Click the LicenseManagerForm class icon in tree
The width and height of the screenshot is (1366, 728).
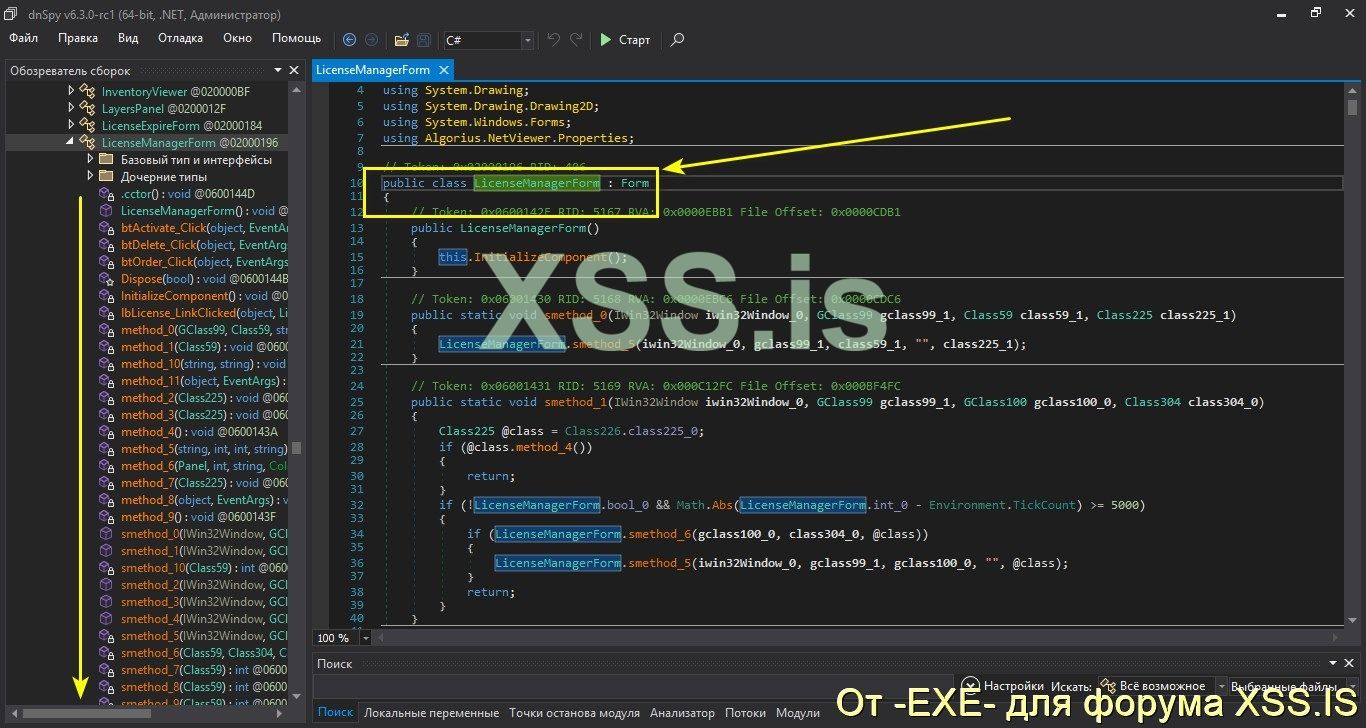88,143
